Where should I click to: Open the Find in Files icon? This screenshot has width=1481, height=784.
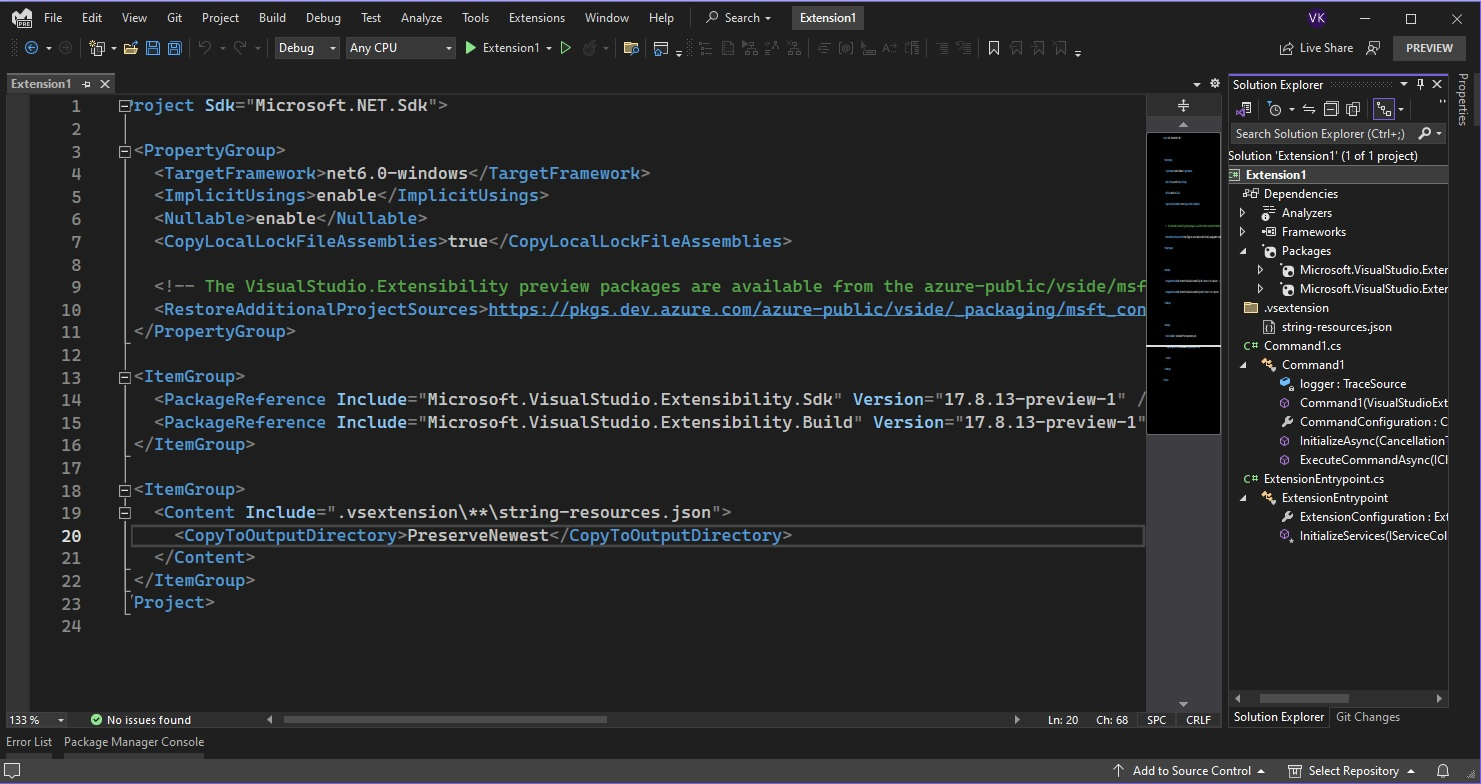[x=632, y=47]
